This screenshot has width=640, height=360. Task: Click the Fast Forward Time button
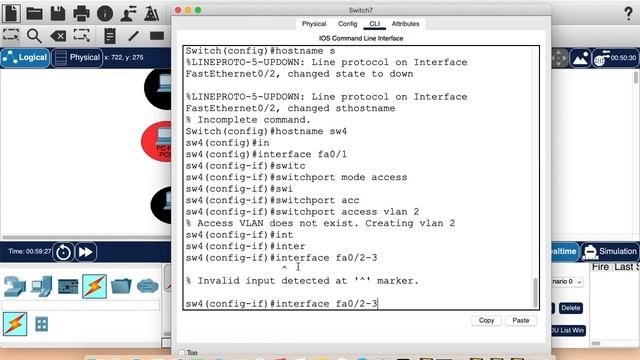click(86, 252)
